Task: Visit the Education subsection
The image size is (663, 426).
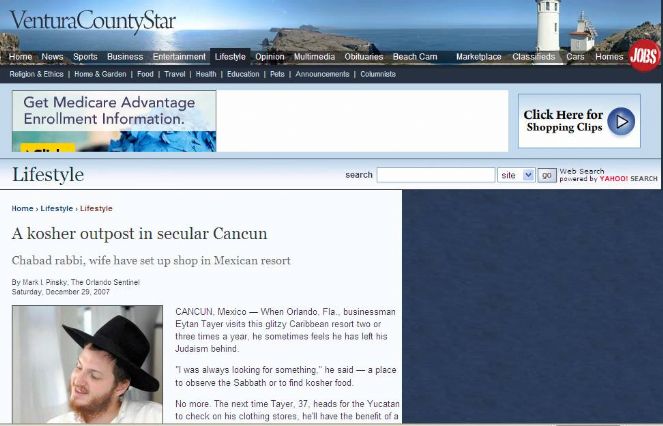Action: coord(243,74)
